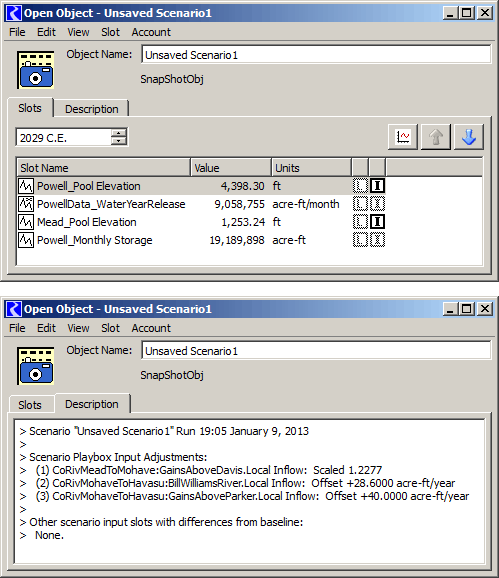Toggle the I flag for Mead_Pool Elevation
Screen dimensions: 499x578
pyautogui.click(x=377, y=222)
